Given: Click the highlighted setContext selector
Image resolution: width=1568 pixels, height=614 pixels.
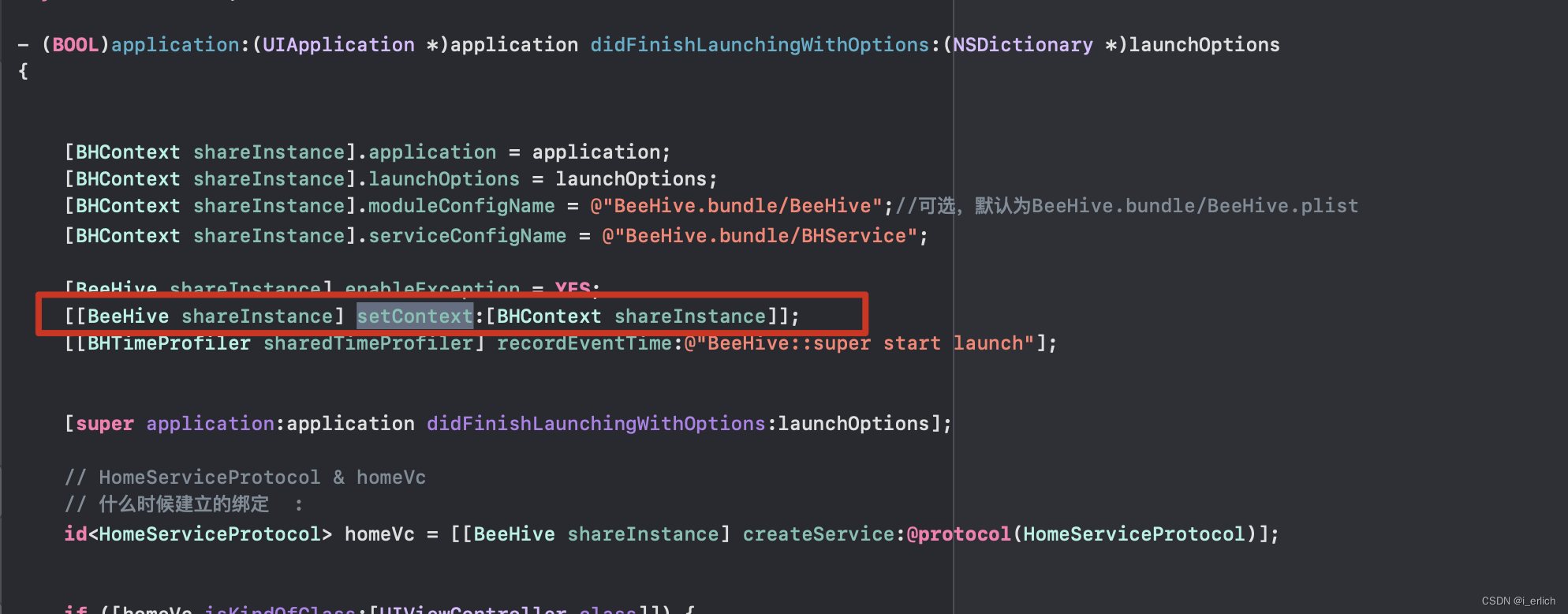Looking at the screenshot, I should pyautogui.click(x=415, y=316).
